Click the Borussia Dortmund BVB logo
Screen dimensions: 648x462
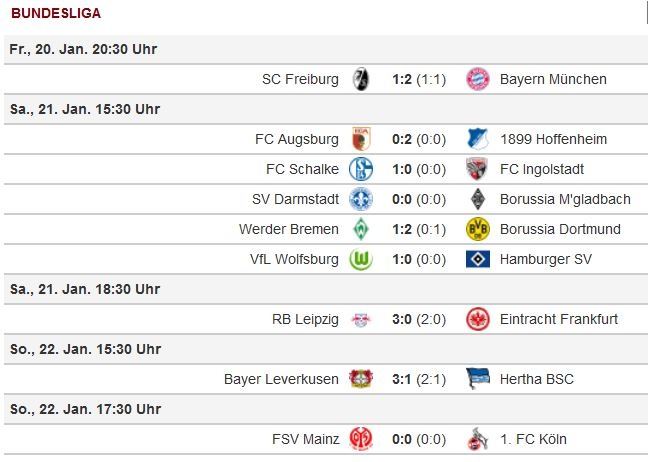point(477,229)
